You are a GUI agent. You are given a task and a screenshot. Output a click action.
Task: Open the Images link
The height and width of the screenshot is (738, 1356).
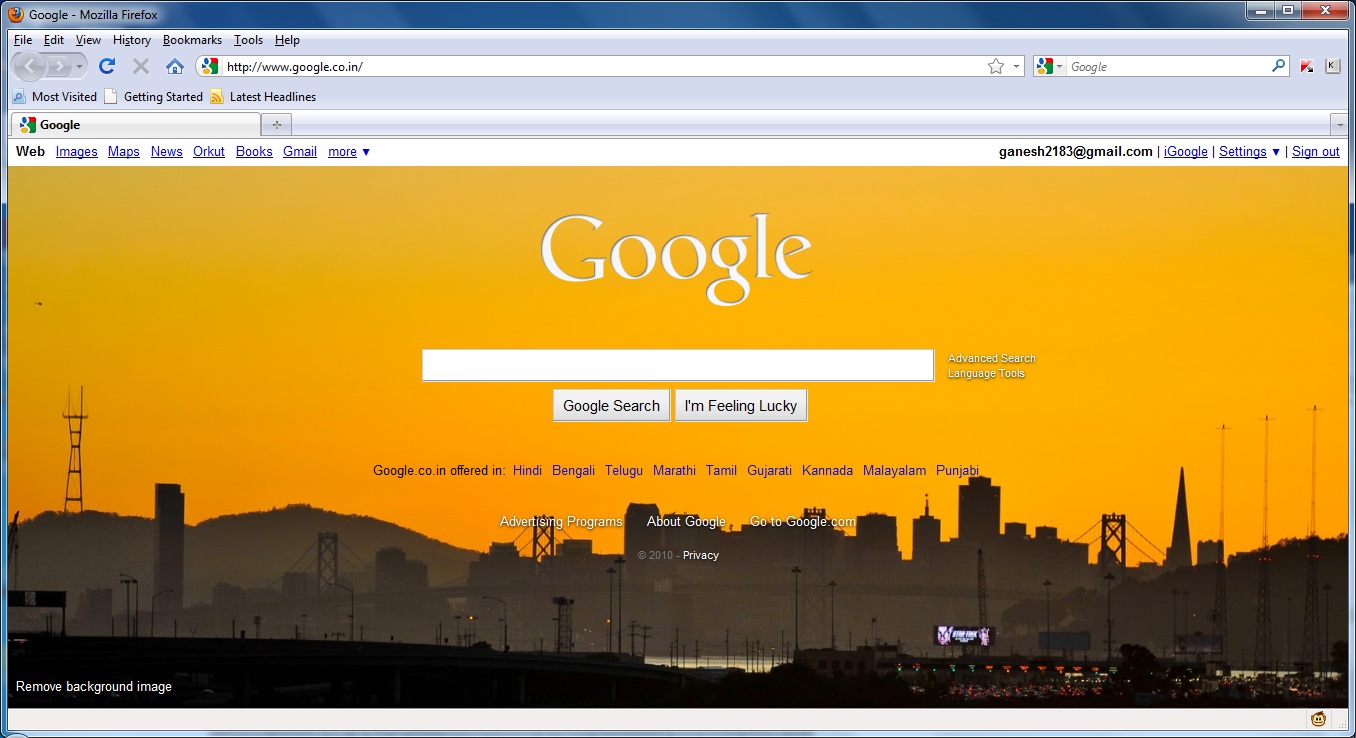[77, 152]
